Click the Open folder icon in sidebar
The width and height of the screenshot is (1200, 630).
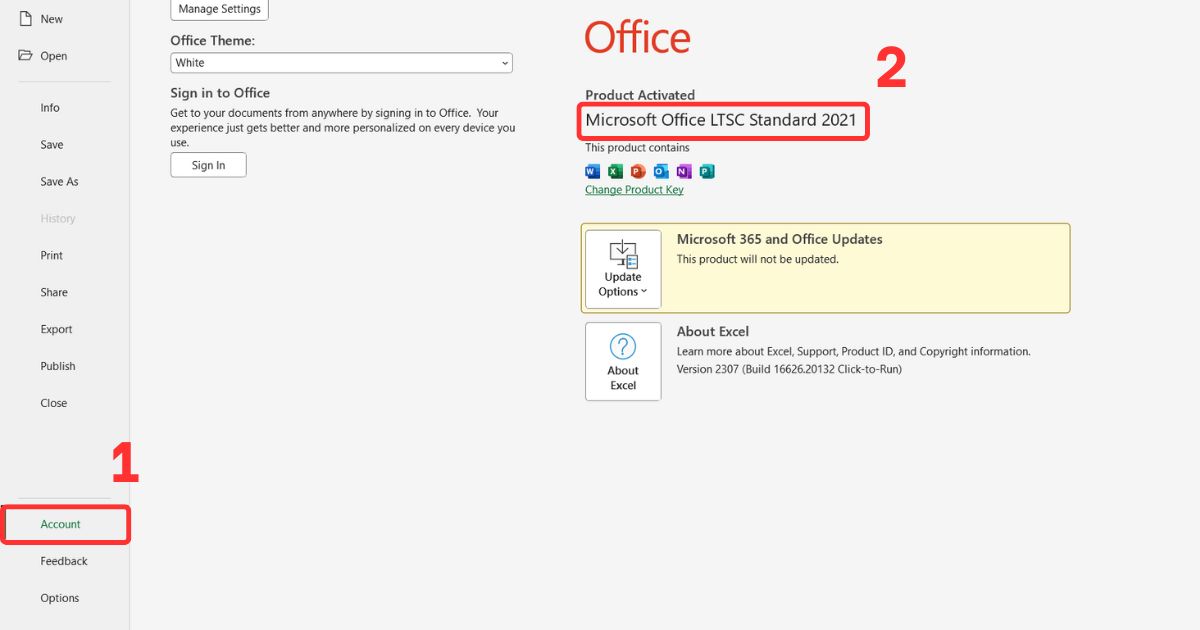click(26, 55)
